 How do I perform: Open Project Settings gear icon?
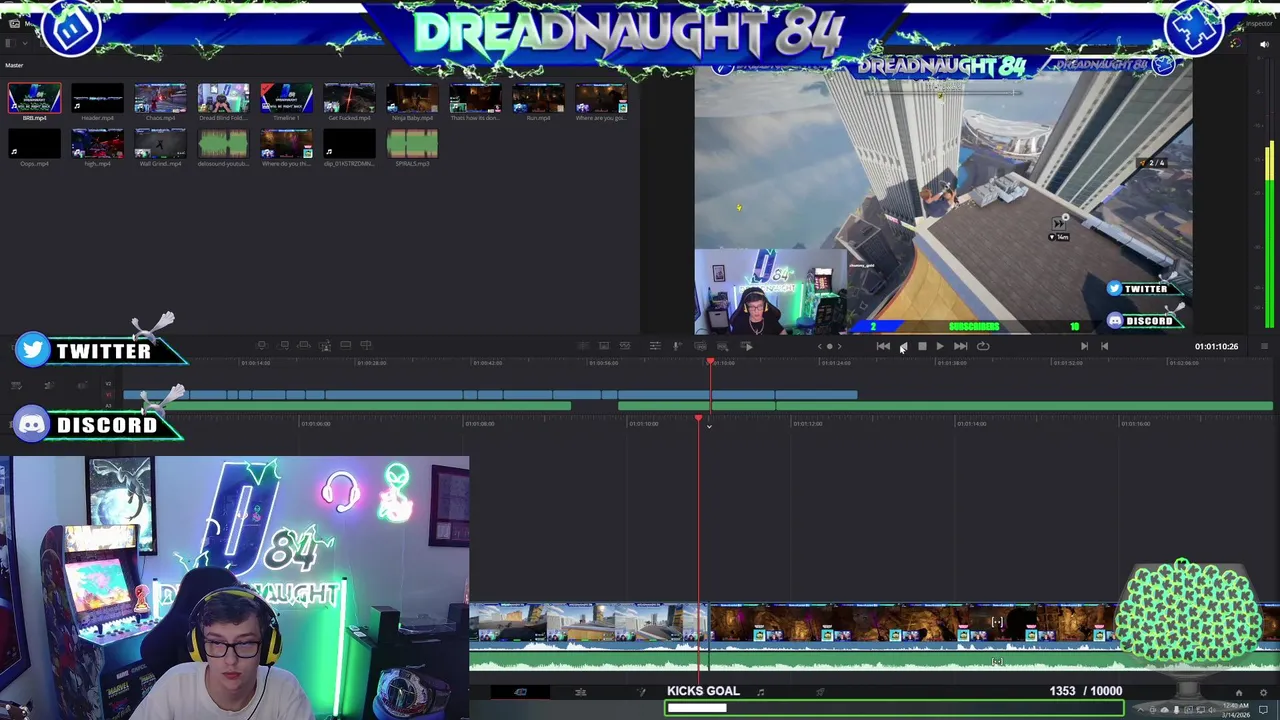[1263, 692]
